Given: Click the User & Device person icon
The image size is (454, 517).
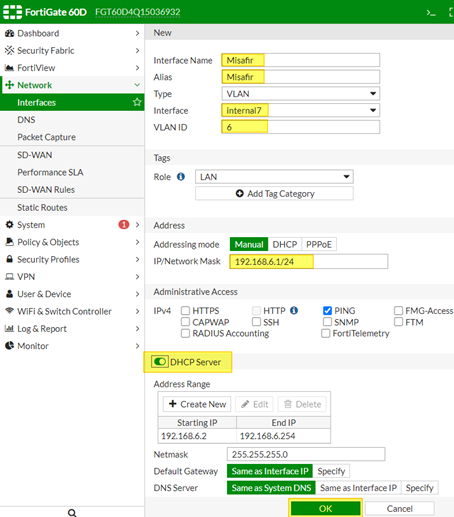Looking at the screenshot, I should [x=9, y=294].
